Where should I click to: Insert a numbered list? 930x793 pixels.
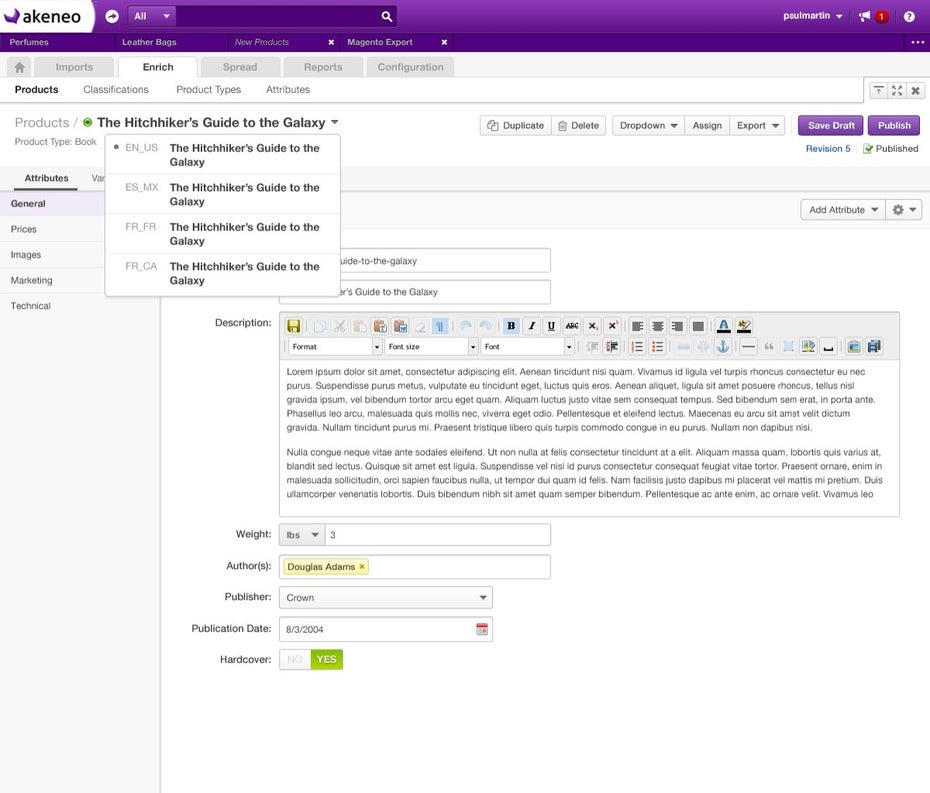tap(637, 346)
